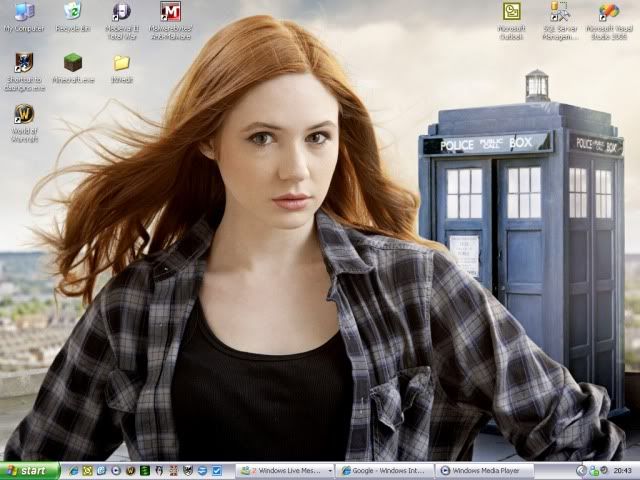Switch to Google - Windows Internet Explorer window
The width and height of the screenshot is (640, 480).
pyautogui.click(x=385, y=471)
